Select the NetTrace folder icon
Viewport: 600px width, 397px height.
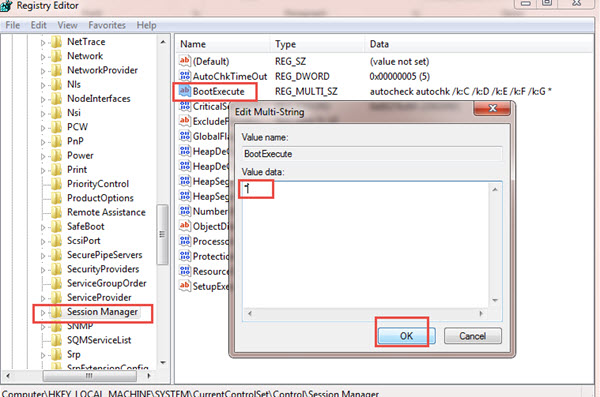pos(56,42)
